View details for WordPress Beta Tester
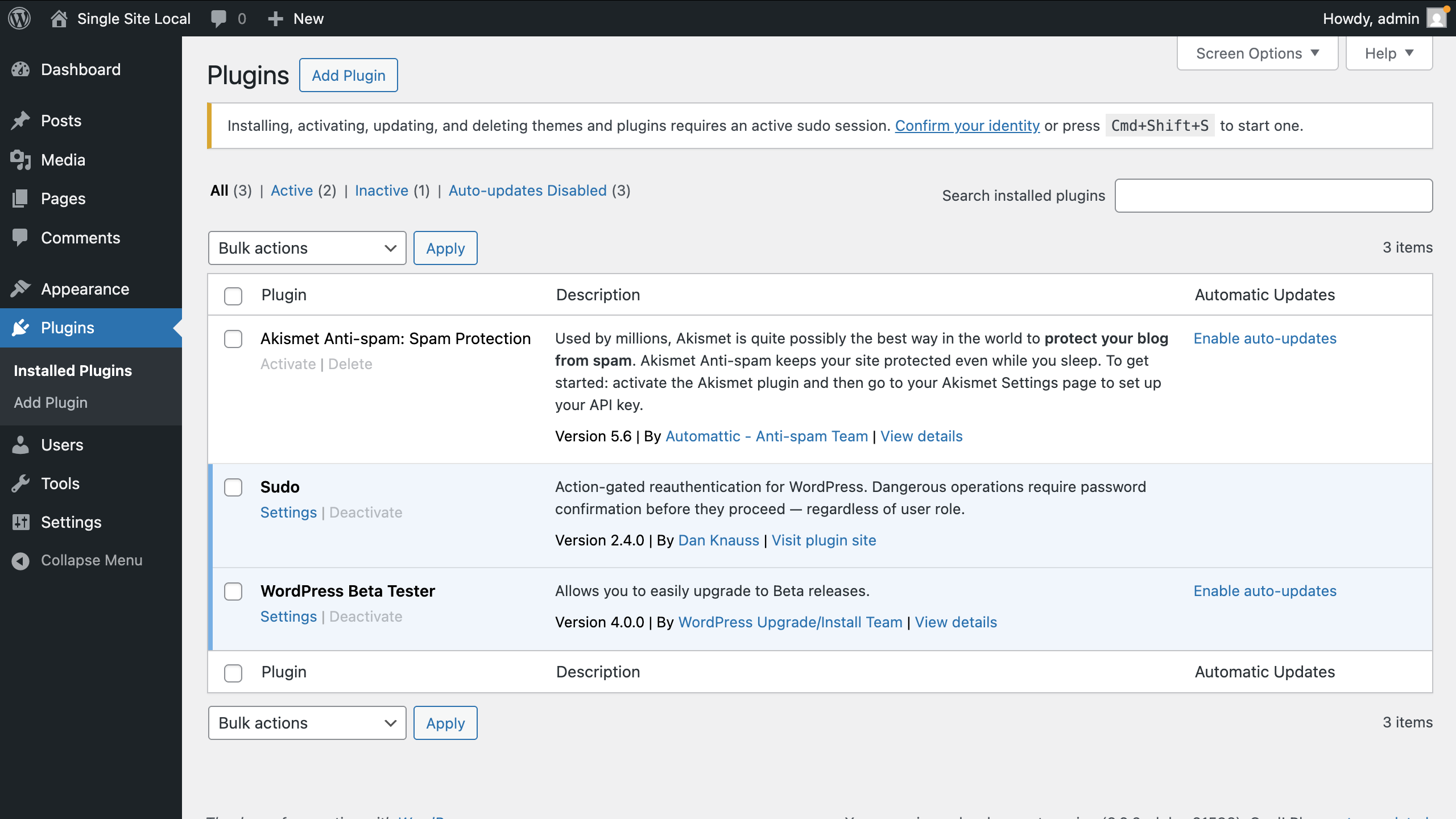 click(x=956, y=622)
